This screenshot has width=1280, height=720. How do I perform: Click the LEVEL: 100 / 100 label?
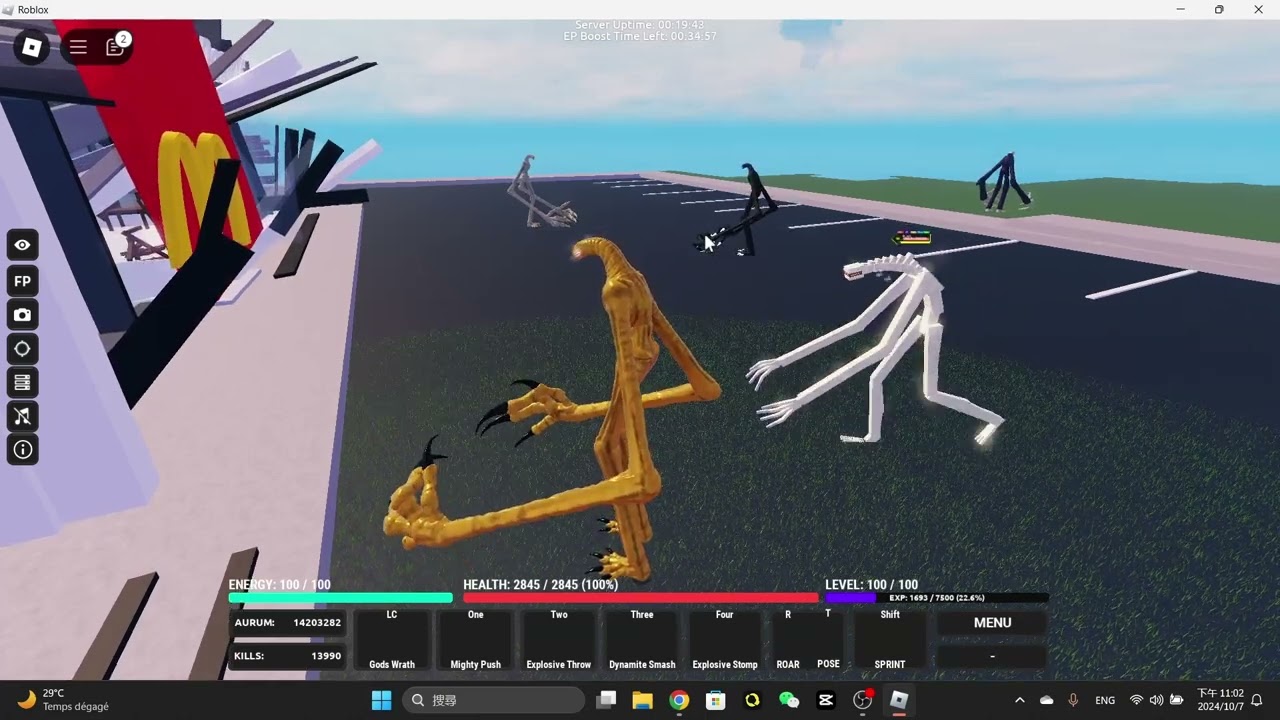871,585
